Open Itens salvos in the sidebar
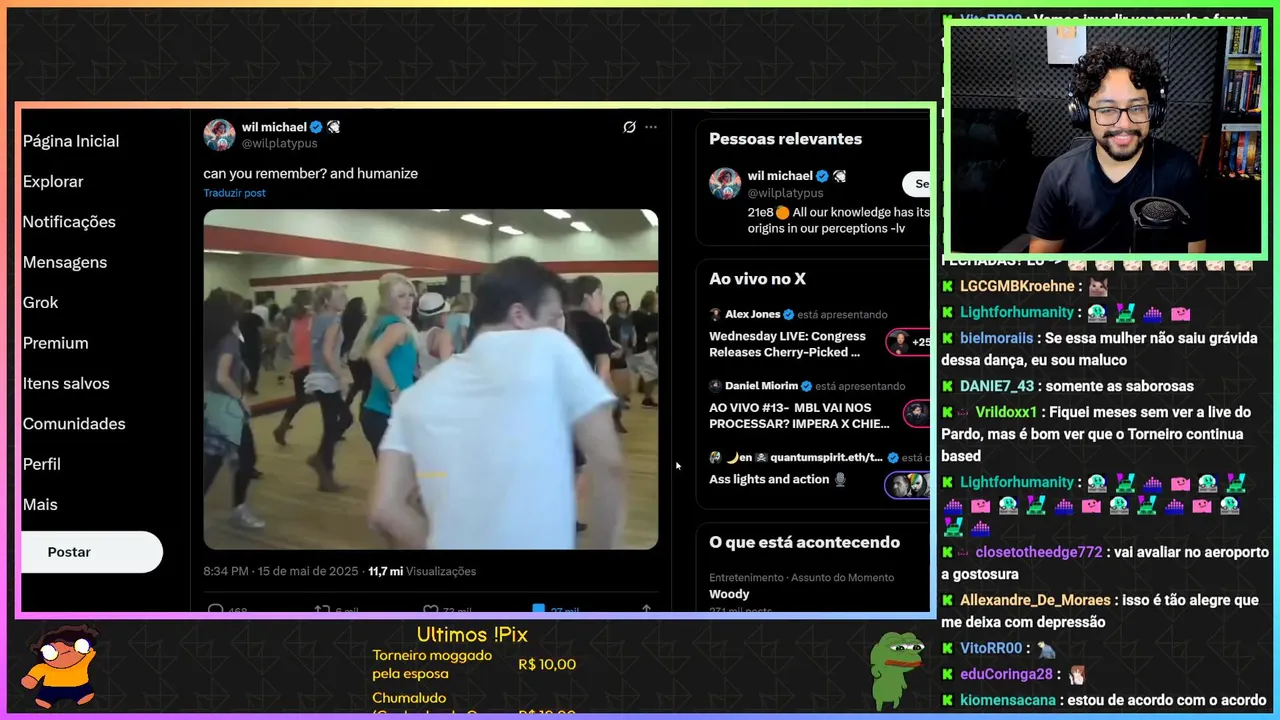Image resolution: width=1280 pixels, height=720 pixels. click(66, 383)
